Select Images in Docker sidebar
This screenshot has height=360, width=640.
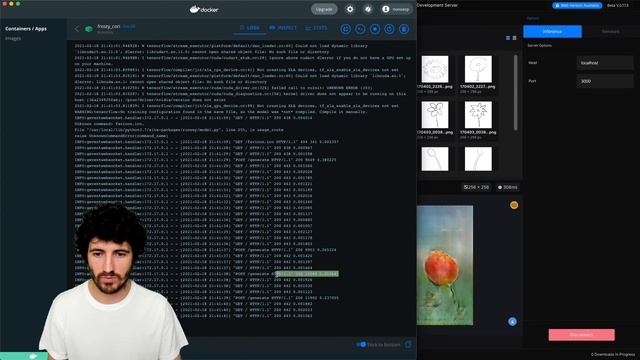[x=13, y=38]
